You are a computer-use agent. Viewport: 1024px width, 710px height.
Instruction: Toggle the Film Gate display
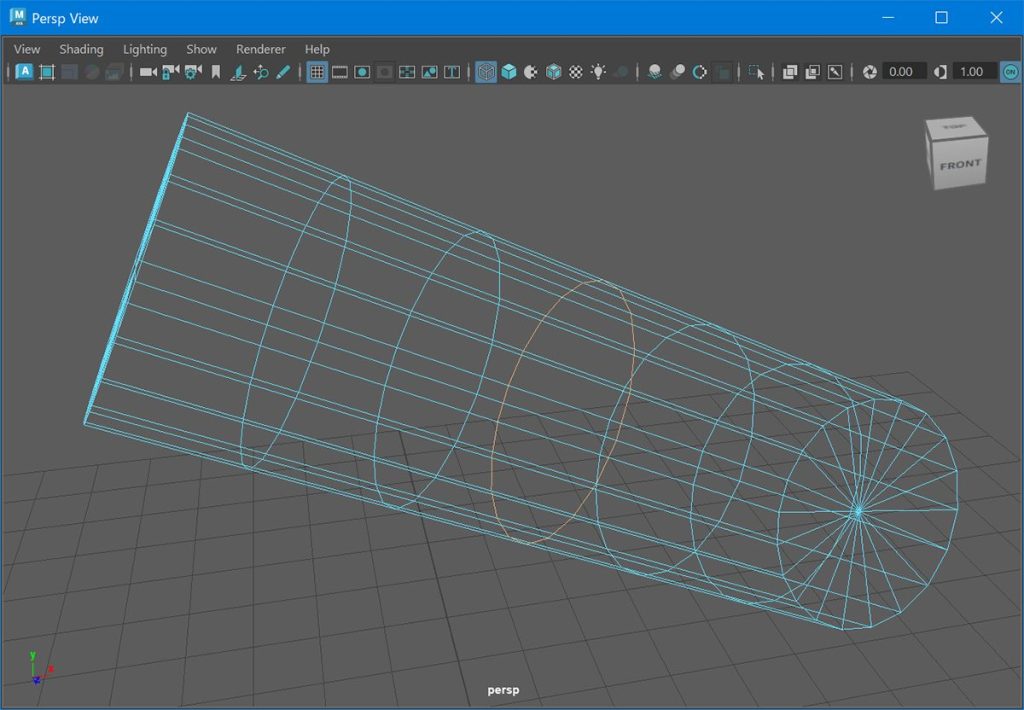click(340, 72)
